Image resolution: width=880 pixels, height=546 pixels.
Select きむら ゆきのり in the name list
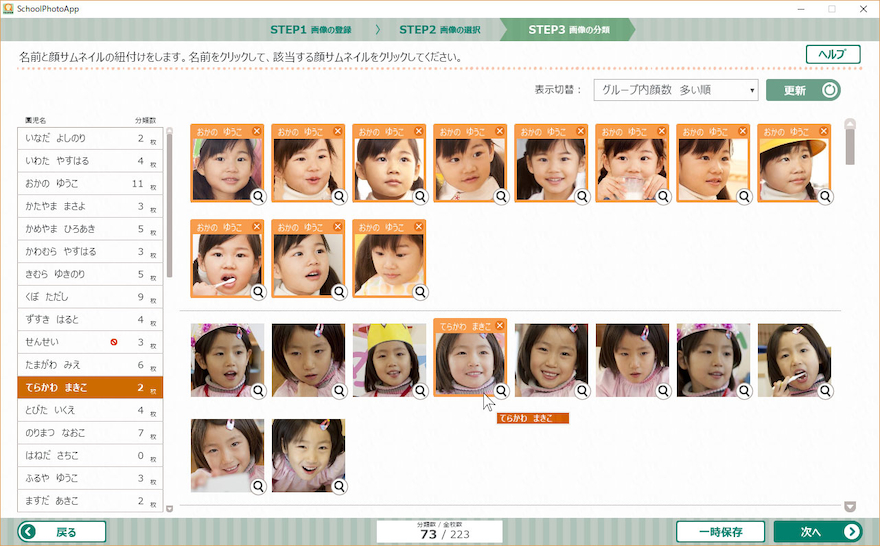[90, 274]
